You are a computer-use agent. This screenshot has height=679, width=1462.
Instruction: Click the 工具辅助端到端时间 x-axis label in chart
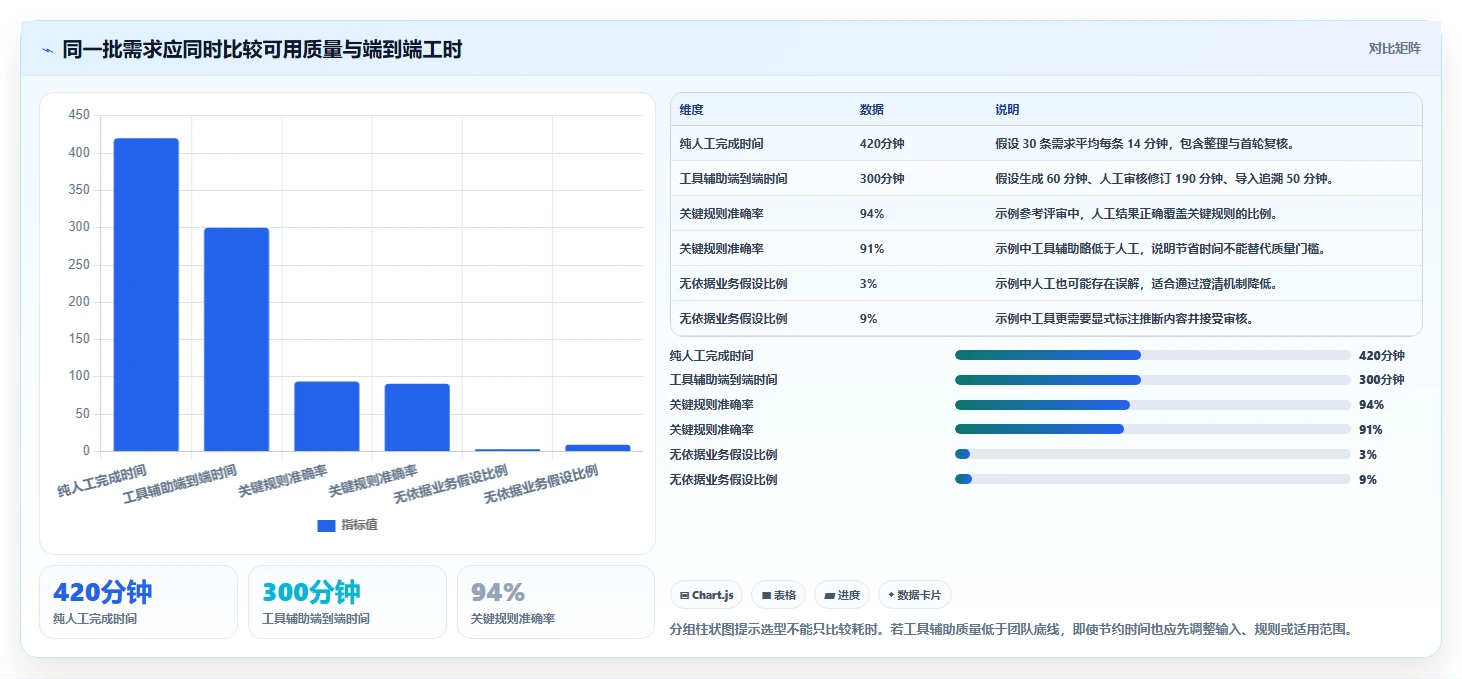(x=180, y=483)
